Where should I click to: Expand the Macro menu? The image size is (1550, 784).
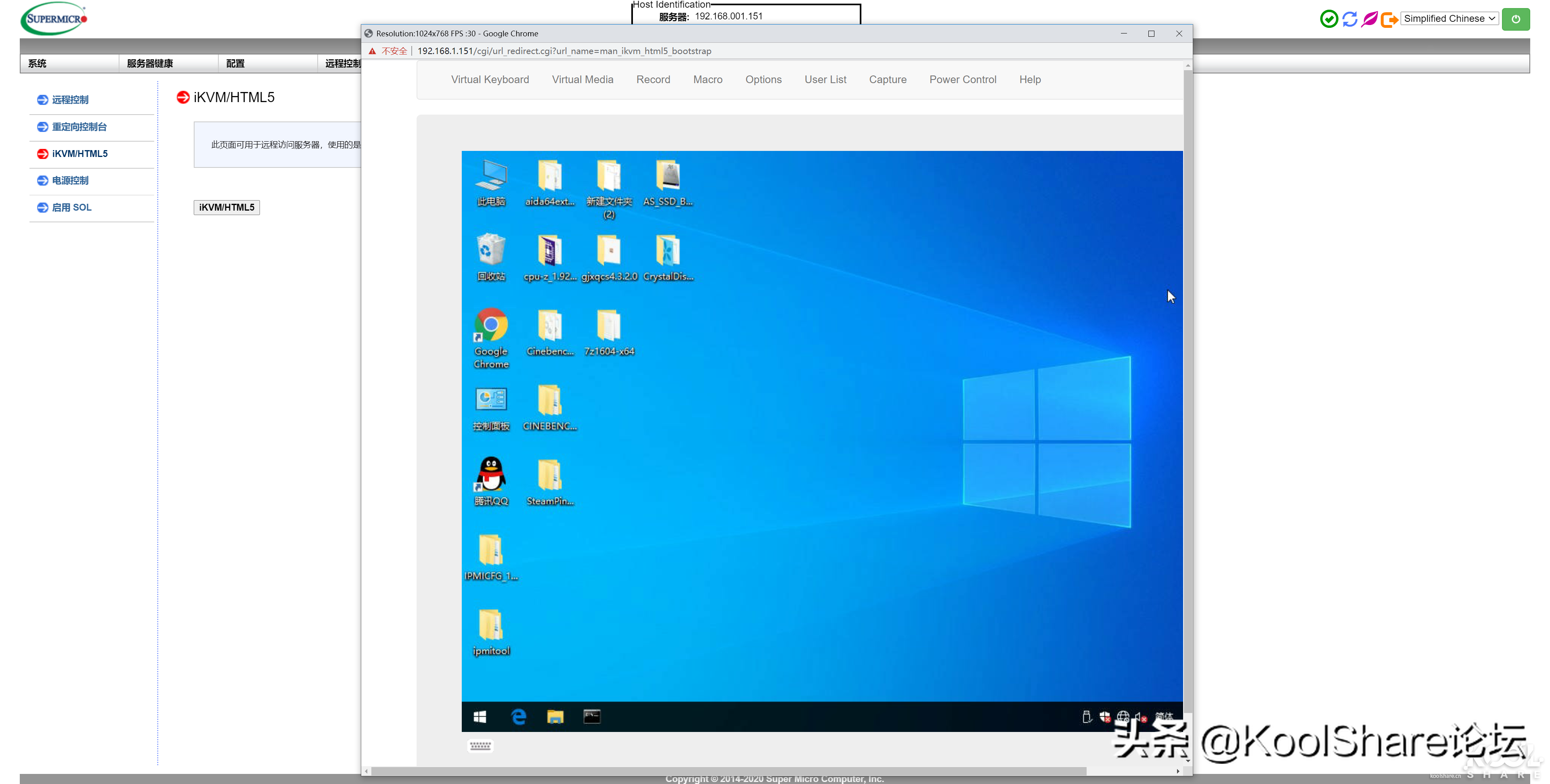pos(708,79)
